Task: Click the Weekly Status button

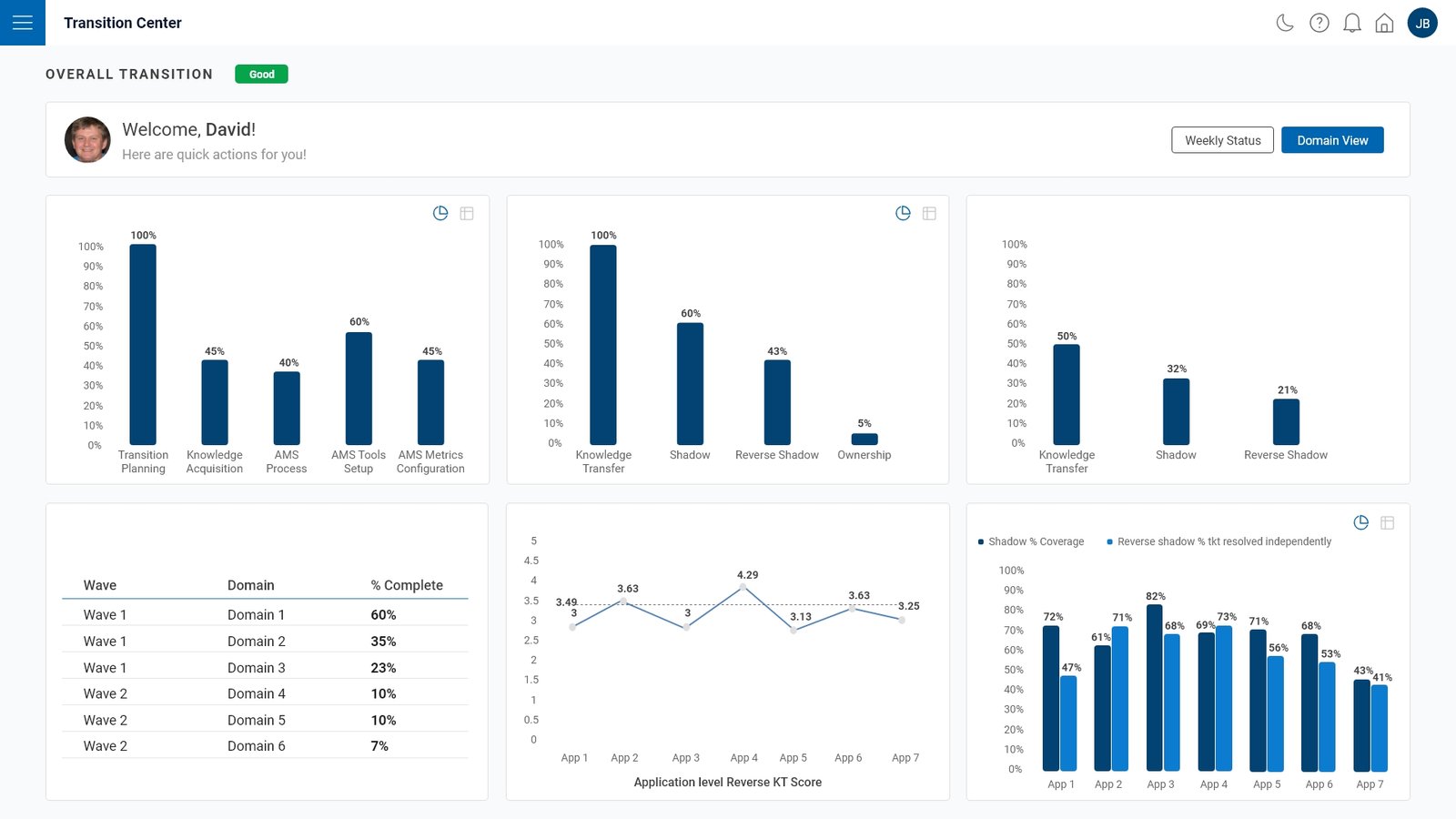Action: [1222, 140]
